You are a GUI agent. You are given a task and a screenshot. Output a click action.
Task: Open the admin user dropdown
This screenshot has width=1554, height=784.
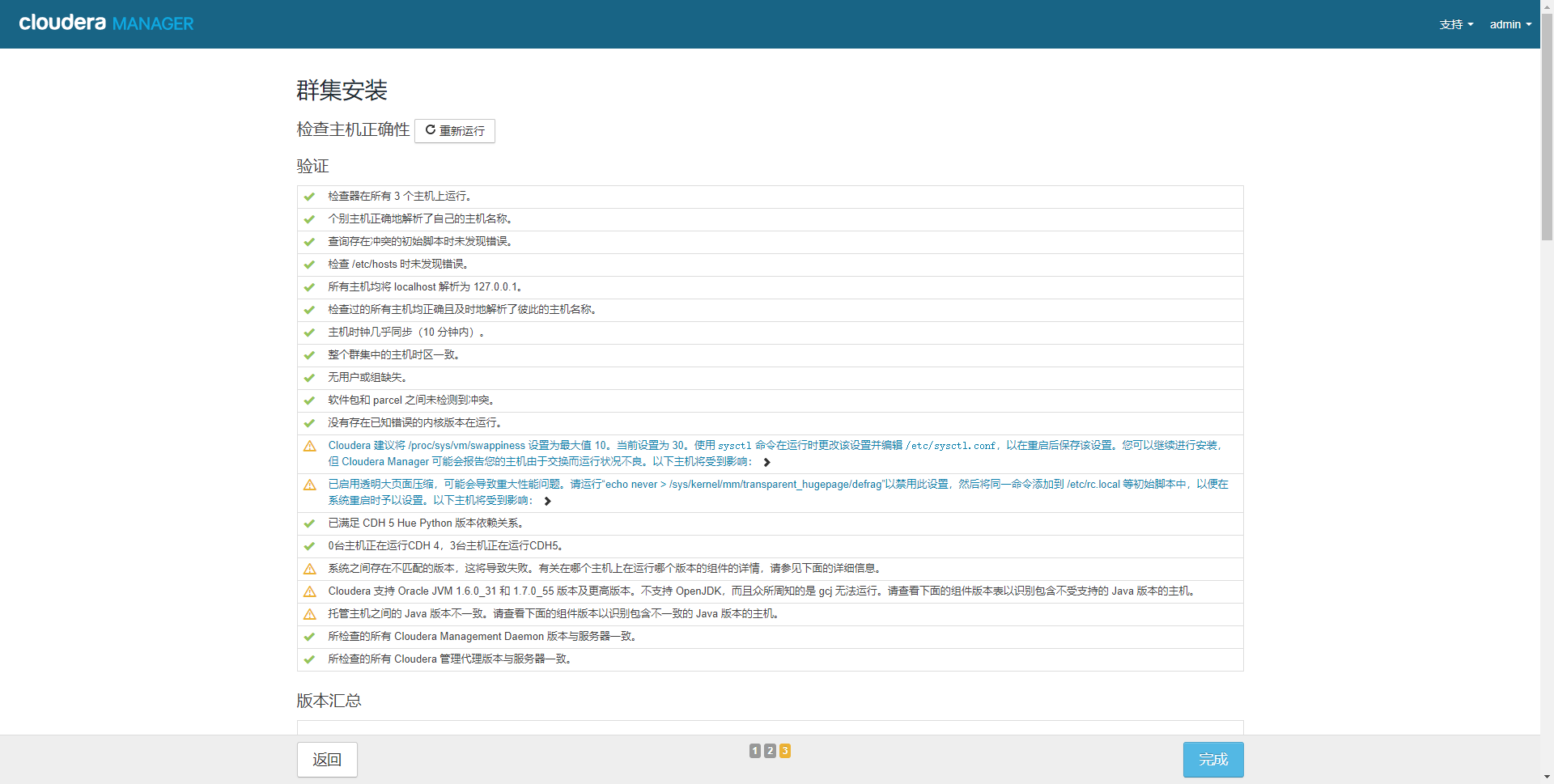coord(1510,24)
